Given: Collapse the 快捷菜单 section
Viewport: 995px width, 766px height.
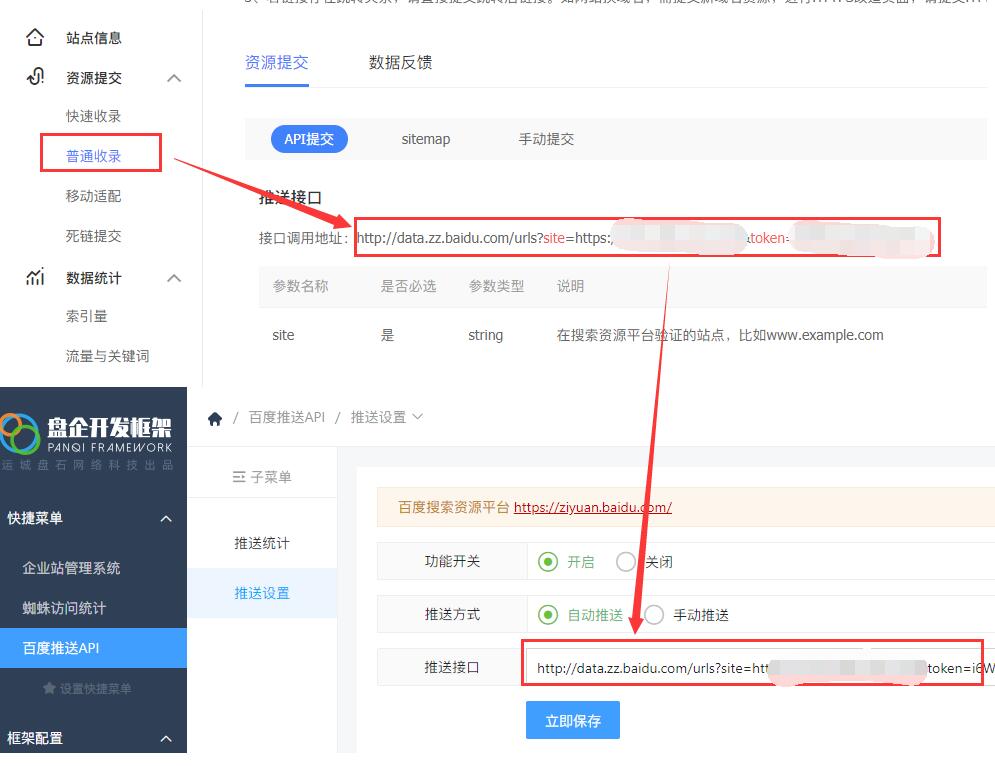Looking at the screenshot, I should (x=166, y=518).
